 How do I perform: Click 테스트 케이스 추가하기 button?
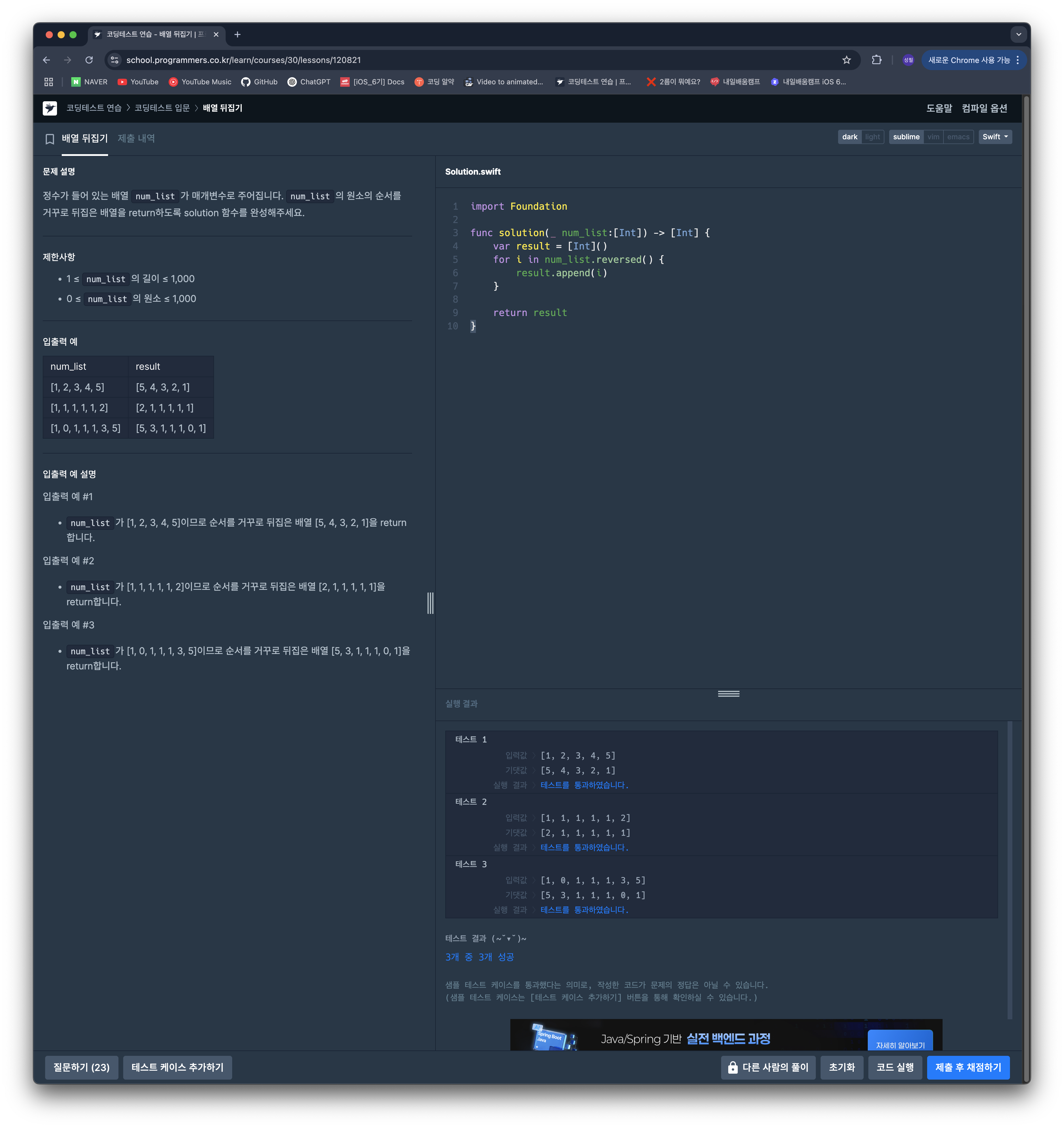coord(178,1067)
